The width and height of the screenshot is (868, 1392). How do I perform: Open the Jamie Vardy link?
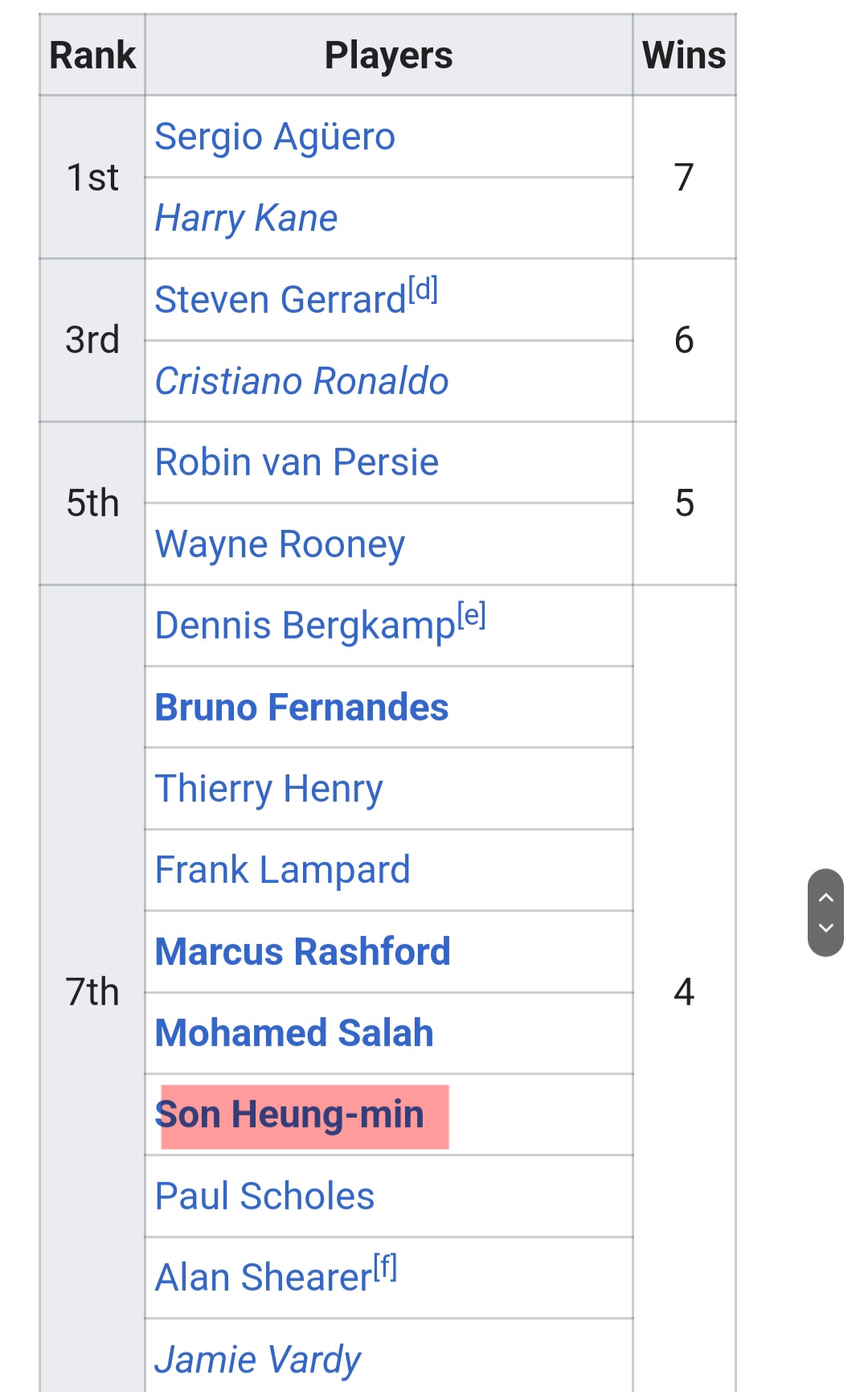tap(257, 1360)
